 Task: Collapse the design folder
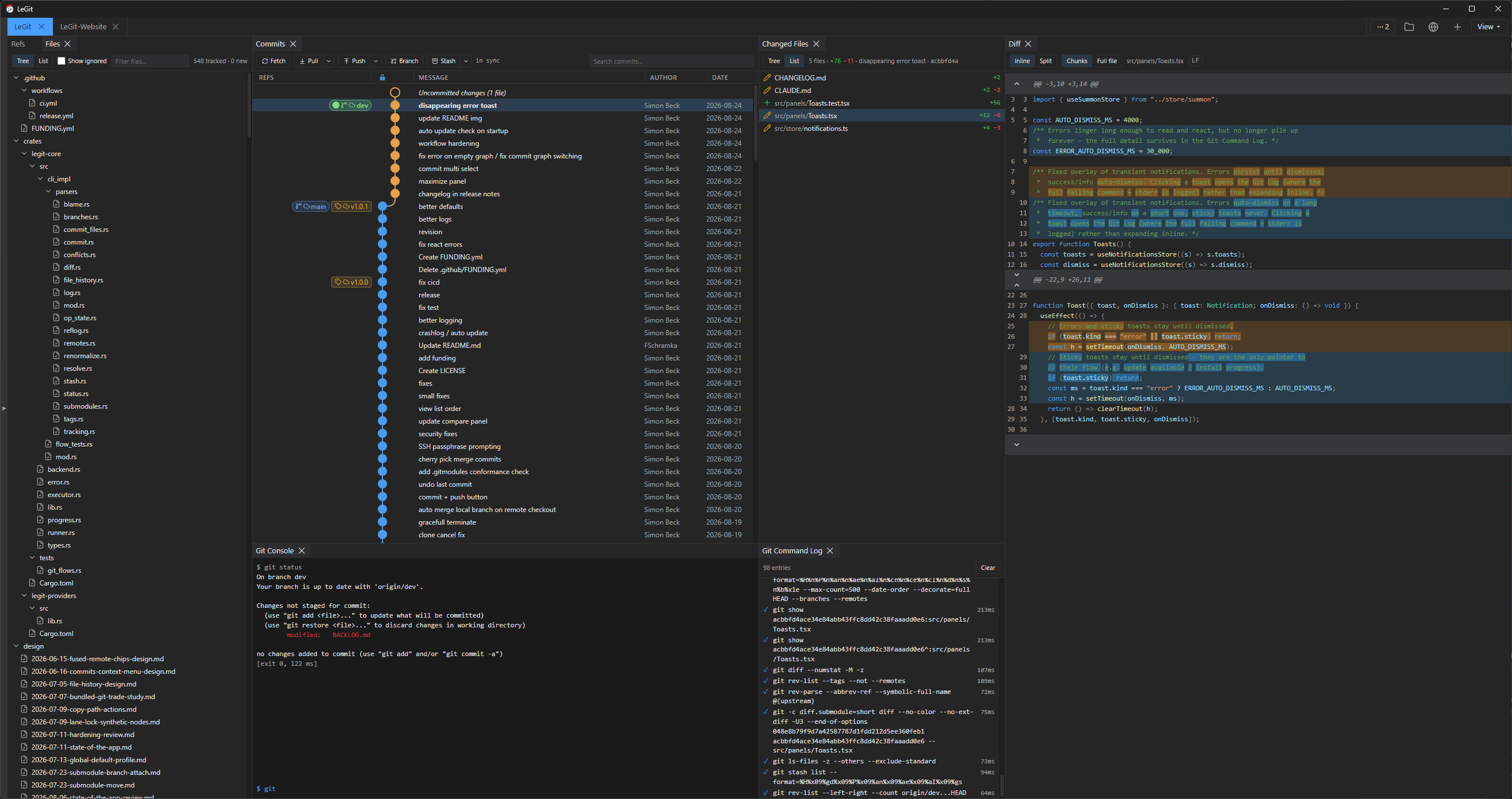(x=16, y=646)
